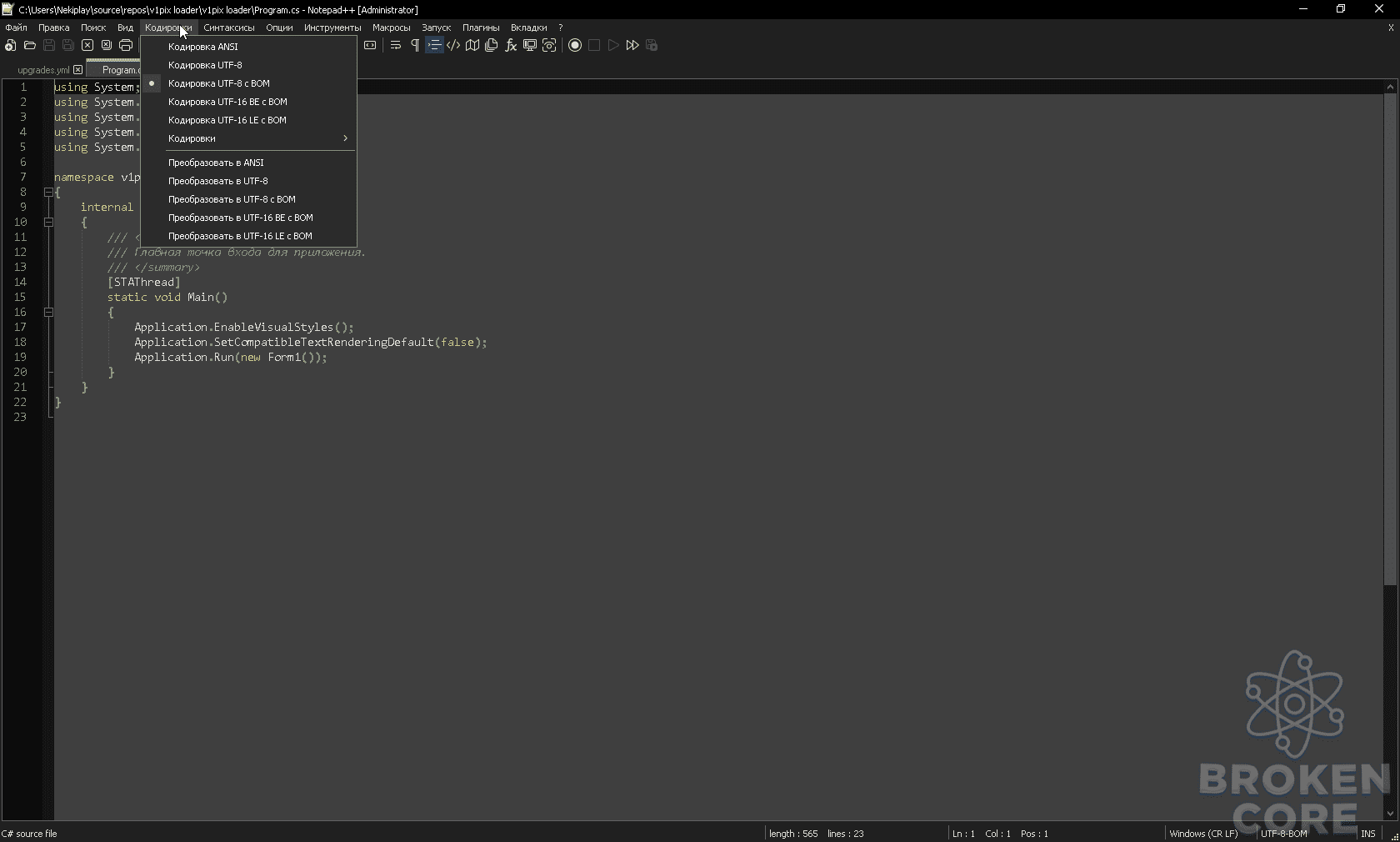Click the Monitoring eye toolbar icon
Screen dimensions: 1400x842
tap(549, 45)
